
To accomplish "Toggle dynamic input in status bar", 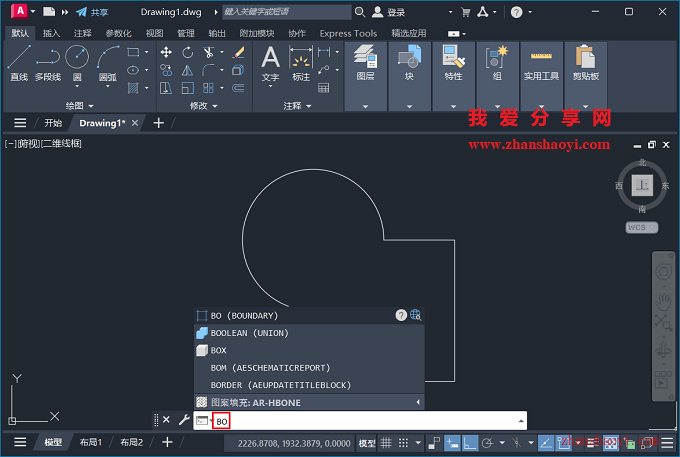I will (x=452, y=443).
